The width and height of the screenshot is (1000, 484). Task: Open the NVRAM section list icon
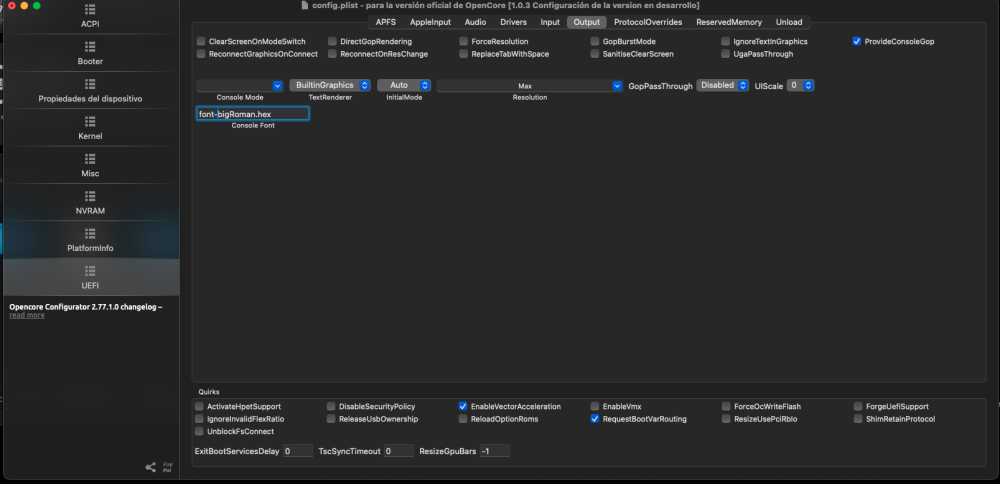click(90, 196)
